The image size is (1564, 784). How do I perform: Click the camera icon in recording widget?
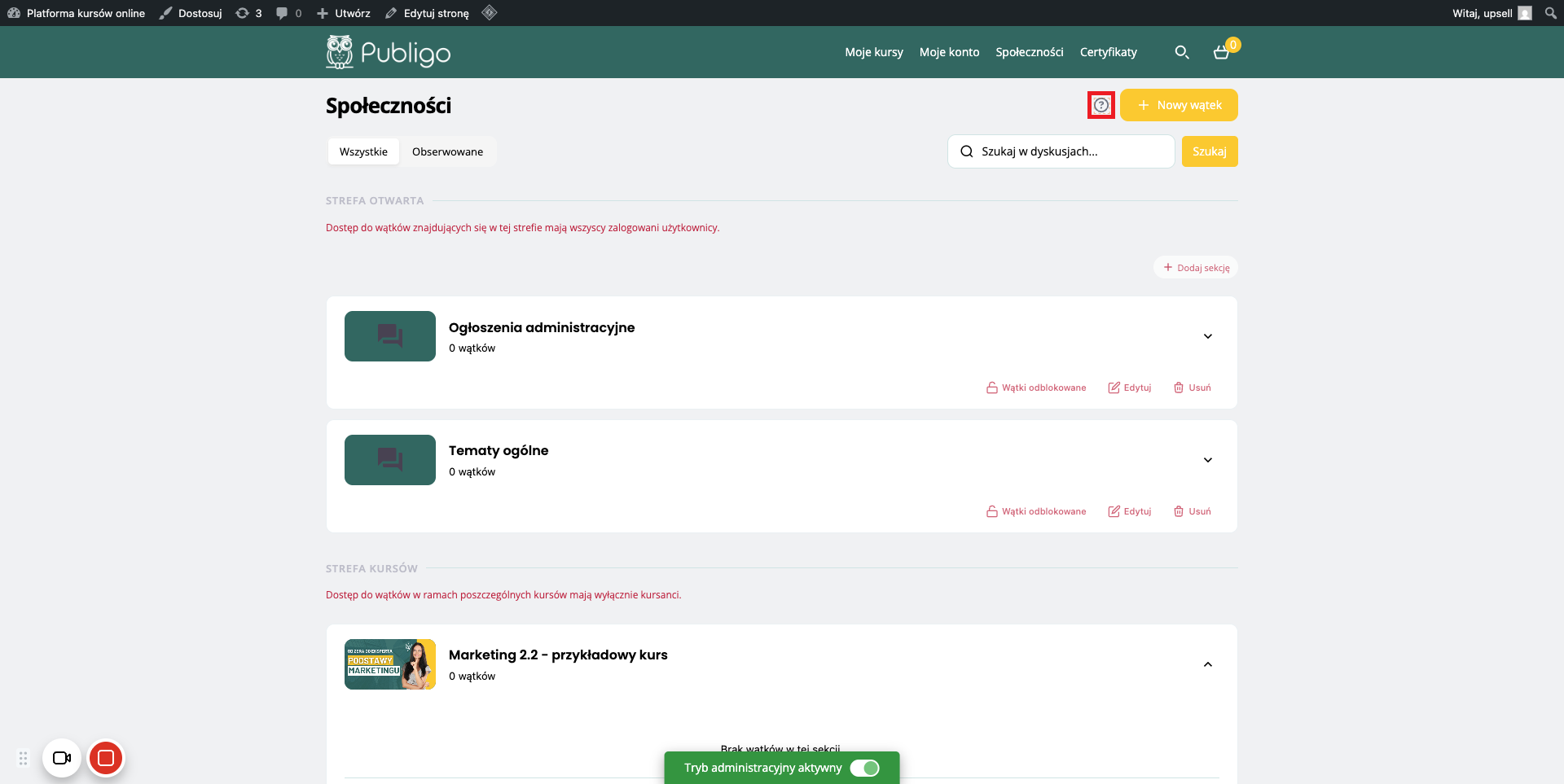62,758
